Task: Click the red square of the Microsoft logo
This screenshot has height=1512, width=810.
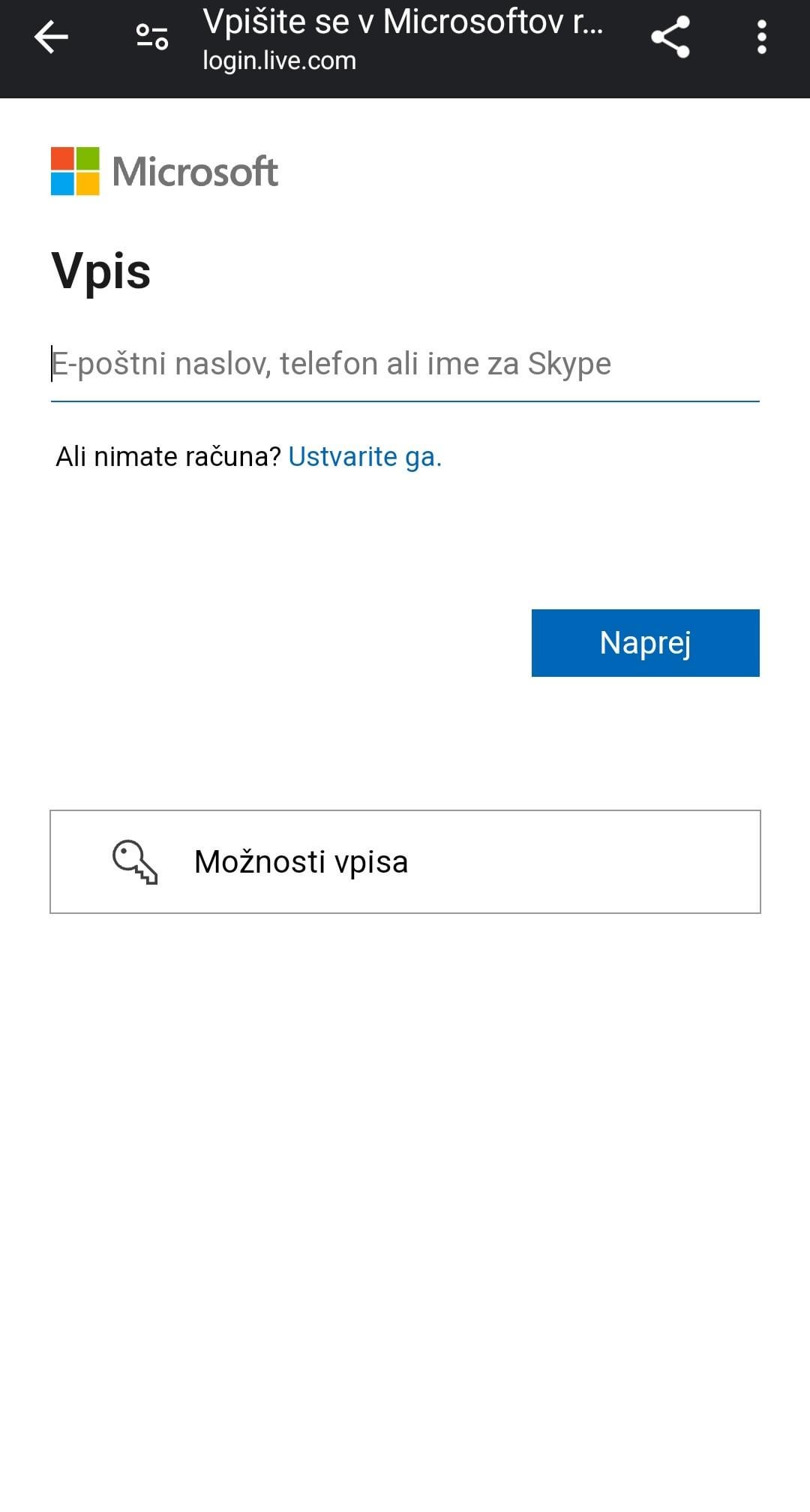Action: 62,158
